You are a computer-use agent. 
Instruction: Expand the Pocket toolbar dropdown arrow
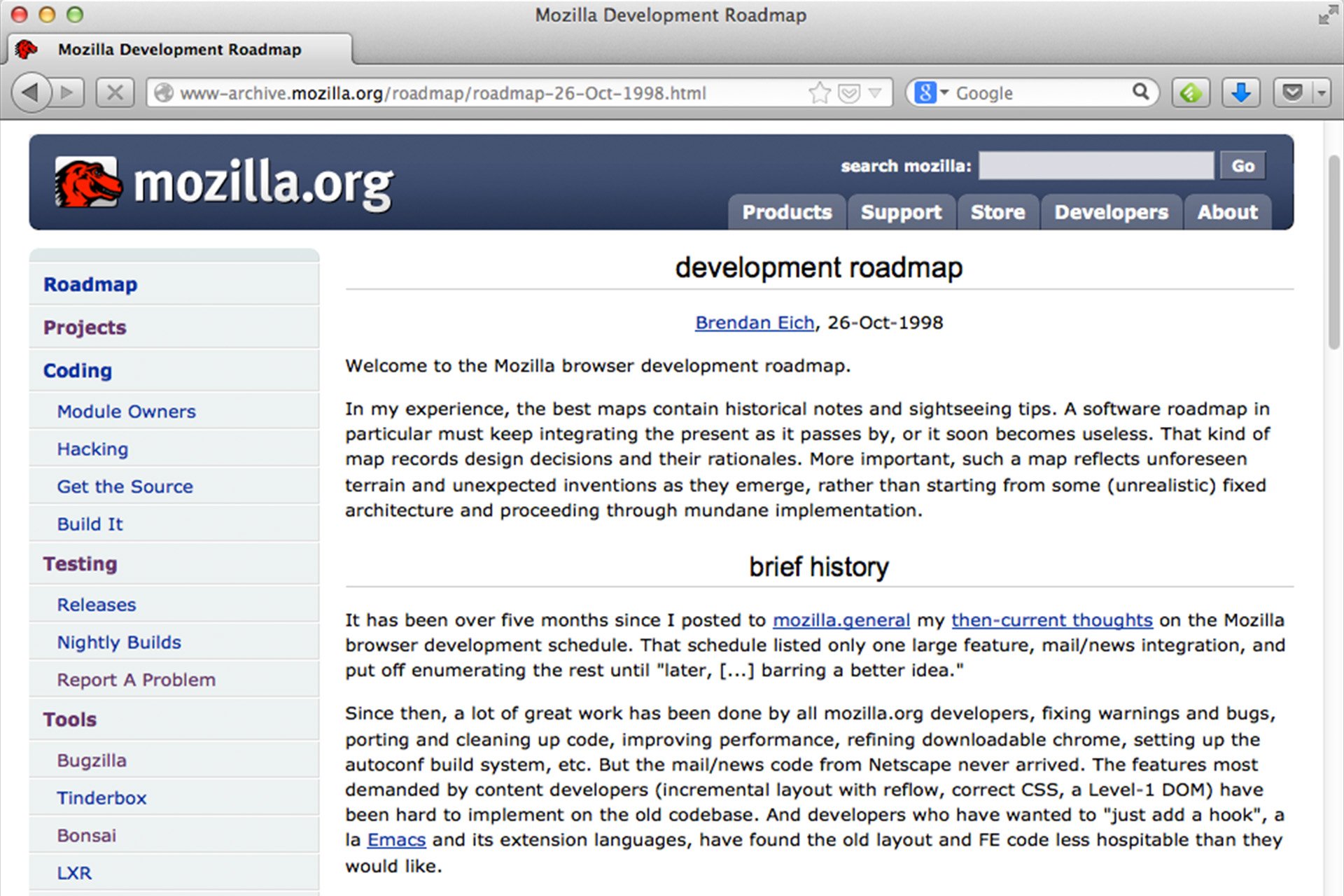pos(1321,92)
